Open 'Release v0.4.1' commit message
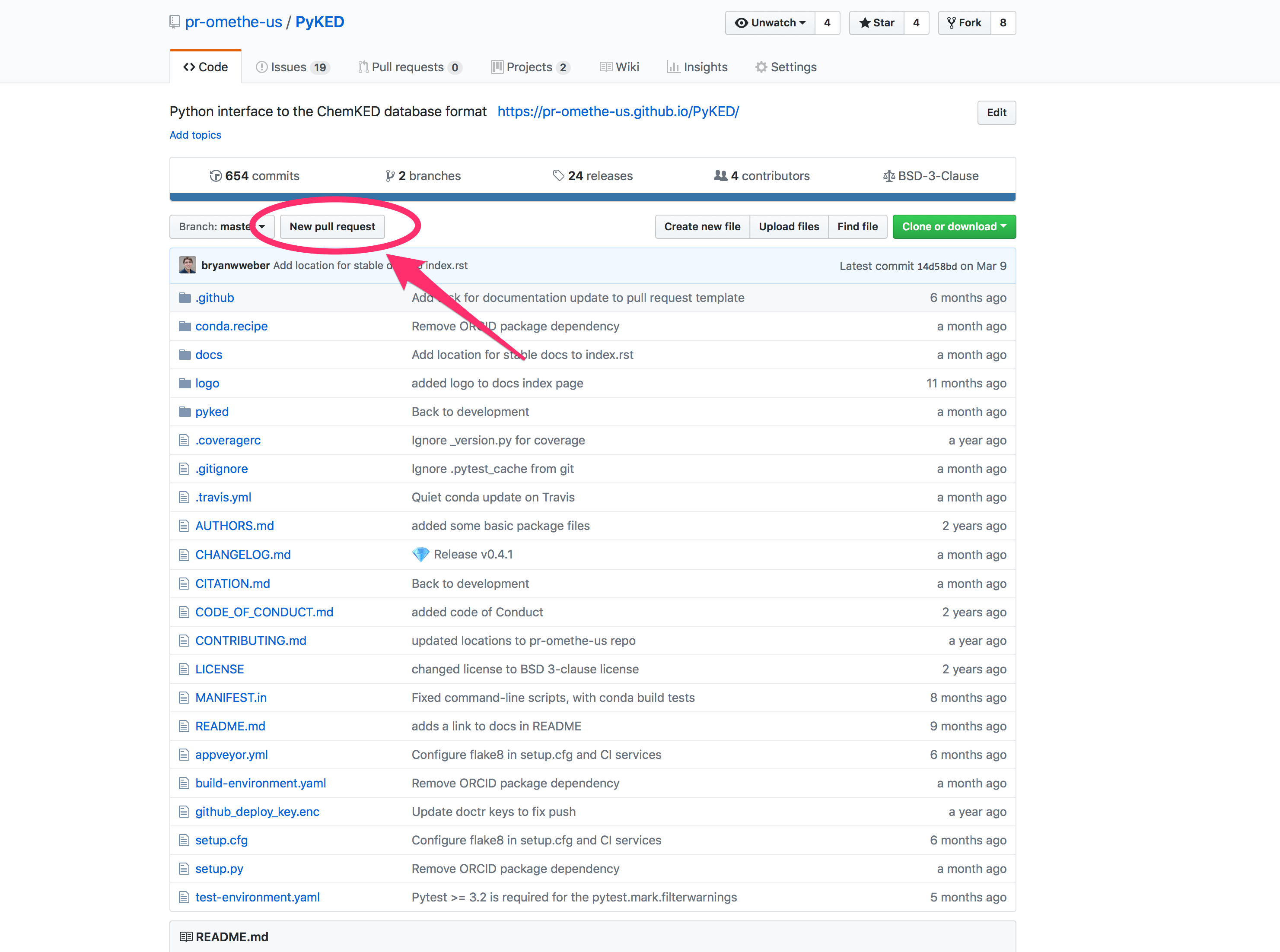Screen dimensions: 1280x952 pos(473,554)
